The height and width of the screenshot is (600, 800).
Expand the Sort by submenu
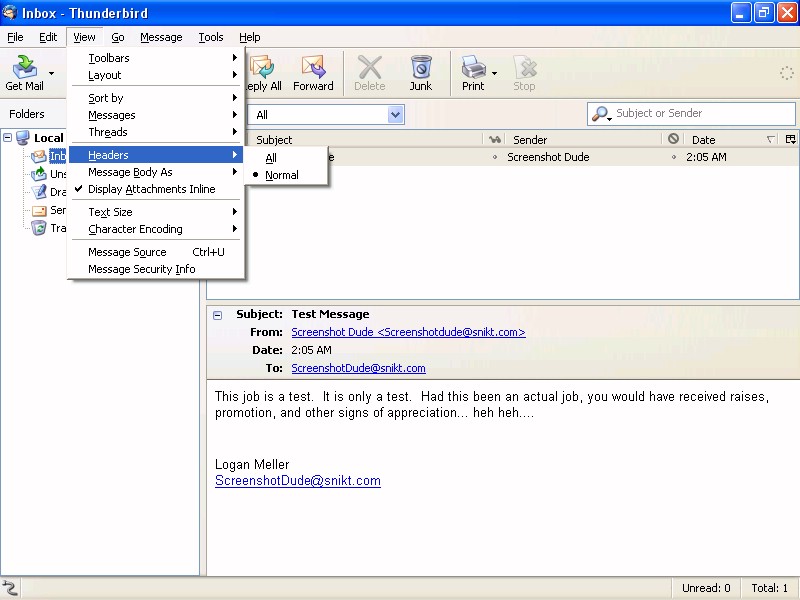(156, 98)
